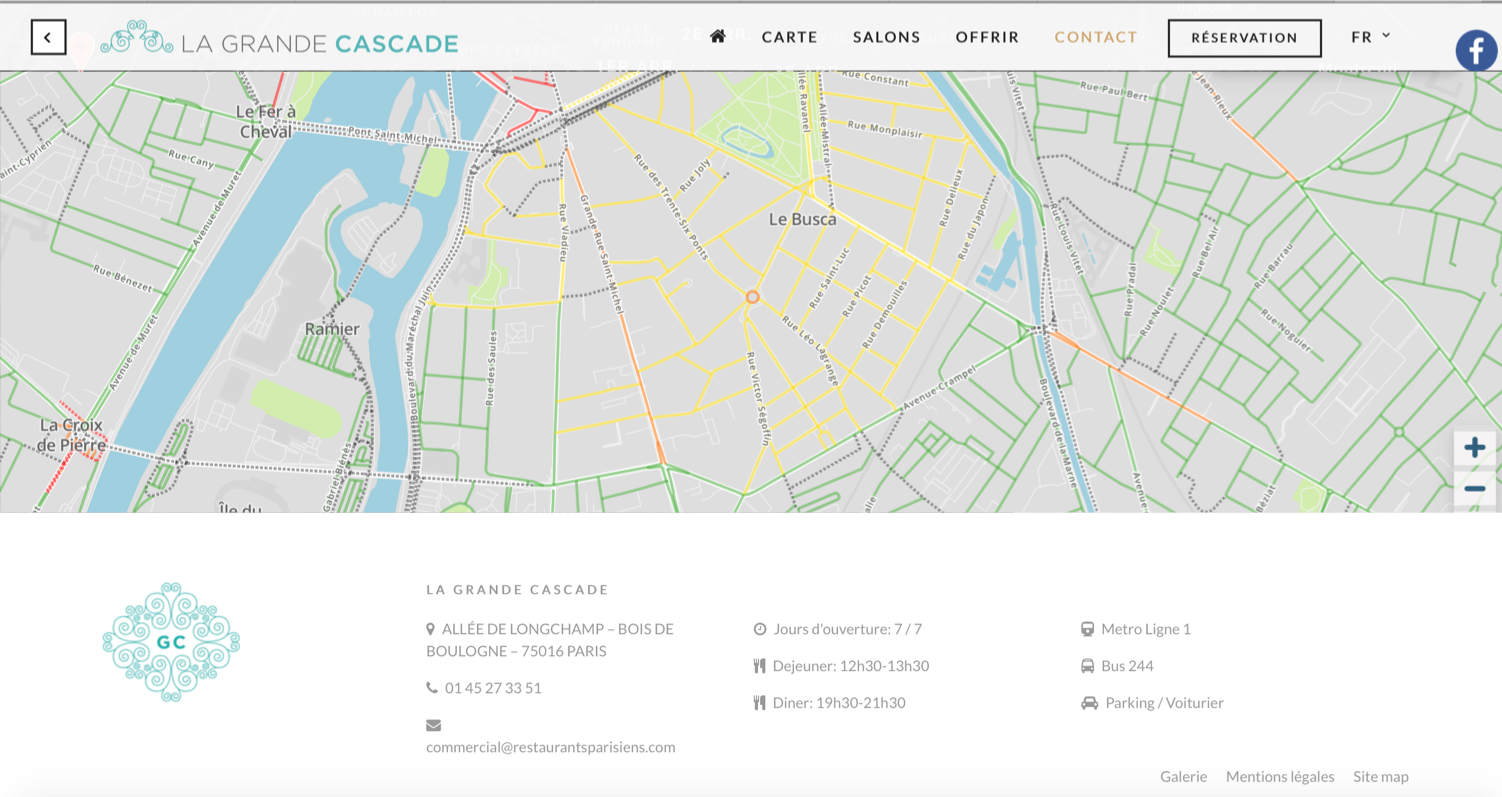Click the back arrow button
The height and width of the screenshot is (797, 1502).
[48, 38]
